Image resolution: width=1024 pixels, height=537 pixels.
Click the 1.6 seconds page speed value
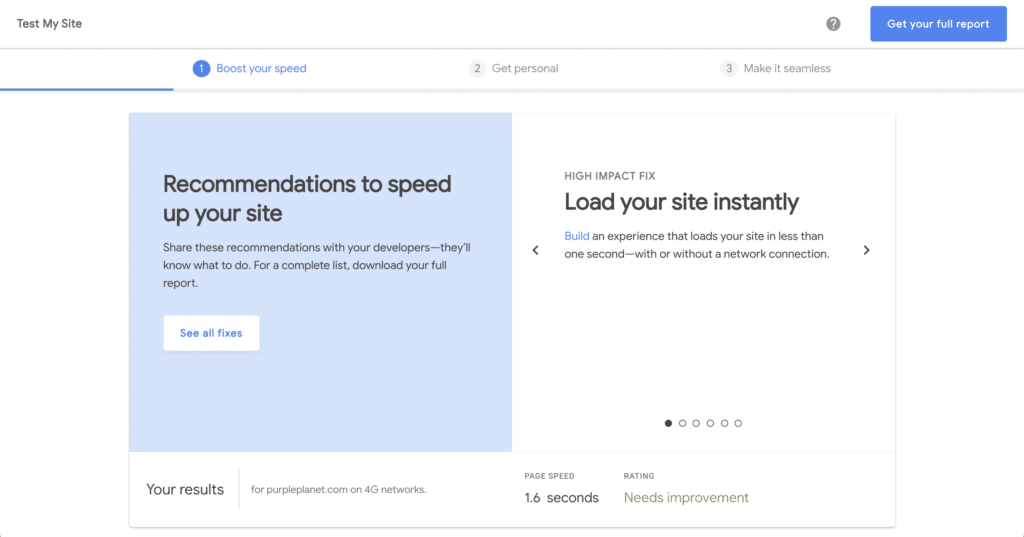click(561, 497)
